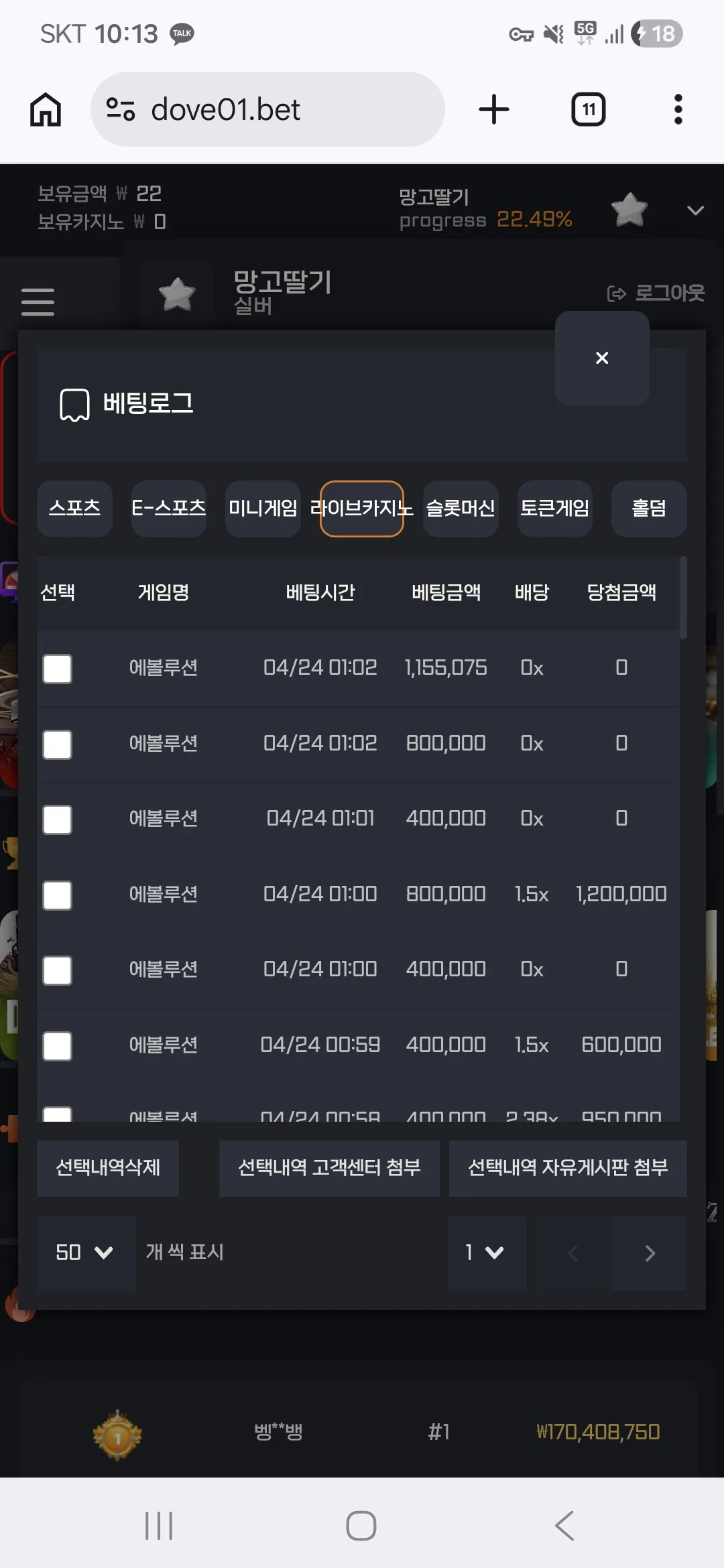This screenshot has height=1568, width=724.
Task: Open the browser three-dot menu
Action: coord(678,109)
